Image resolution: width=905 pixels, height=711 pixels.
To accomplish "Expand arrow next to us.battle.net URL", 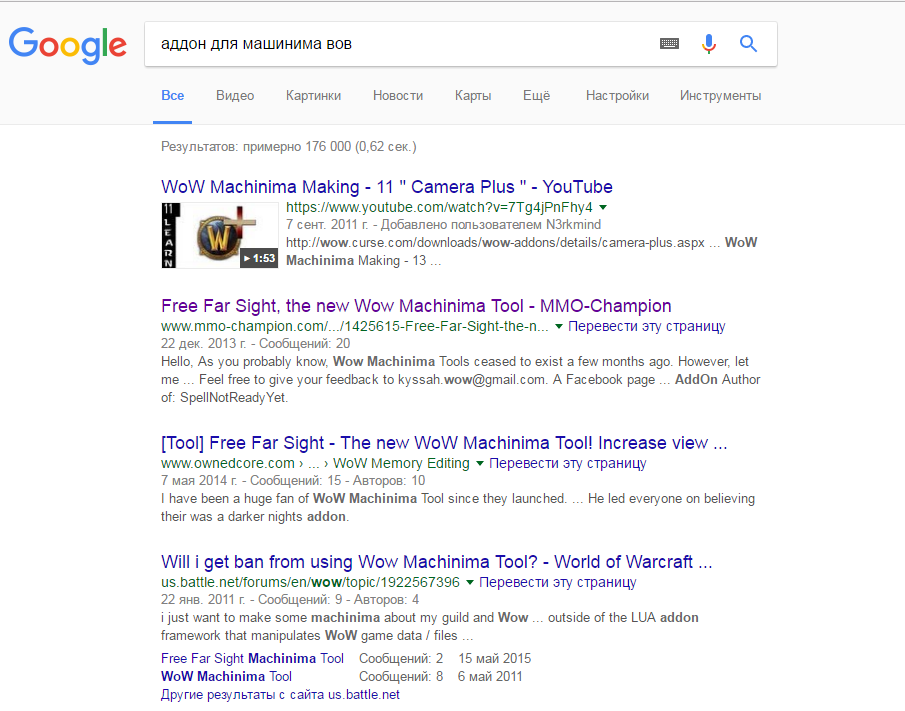I will [x=470, y=582].
